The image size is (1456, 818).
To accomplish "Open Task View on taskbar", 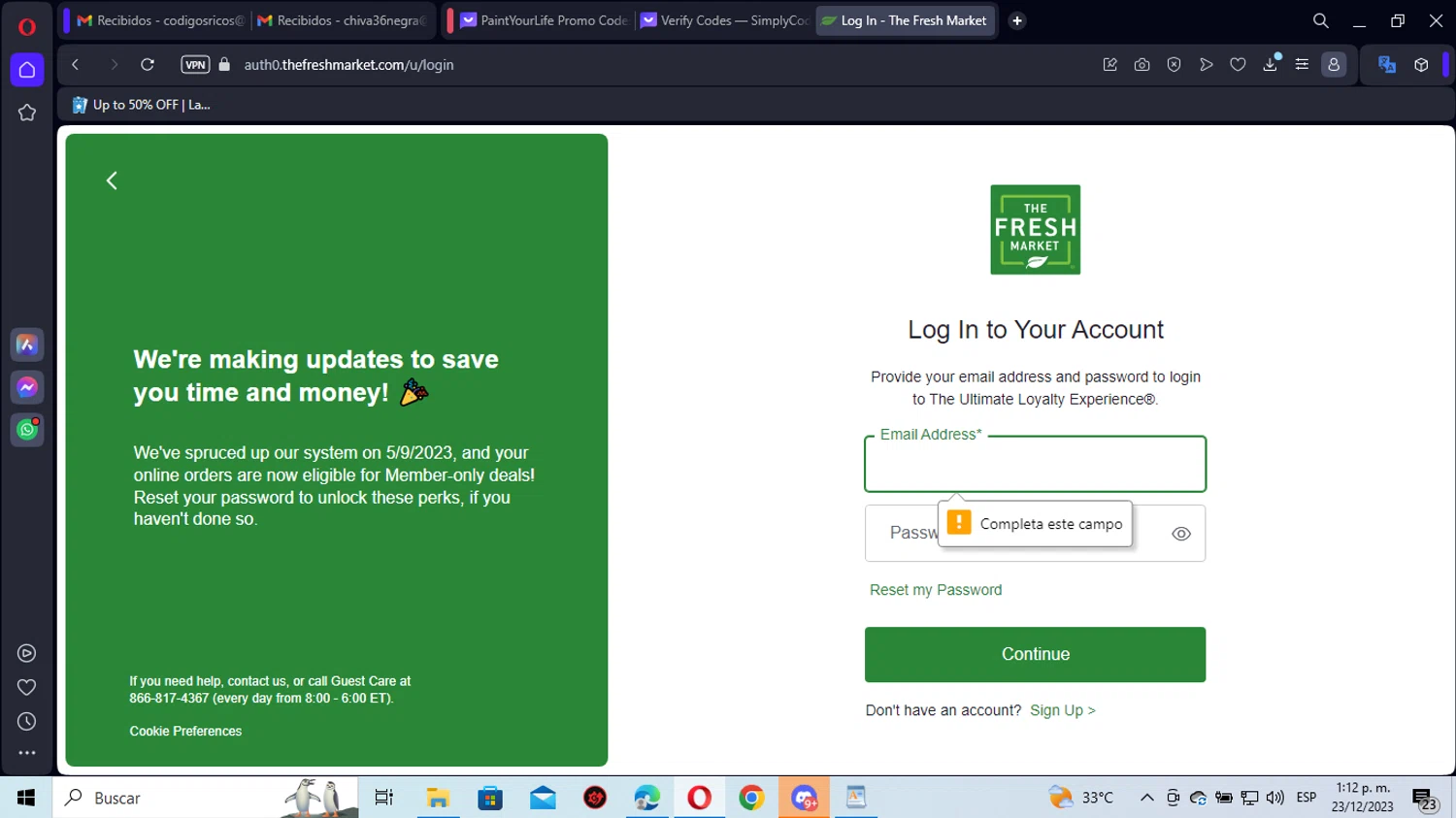I will 384,798.
